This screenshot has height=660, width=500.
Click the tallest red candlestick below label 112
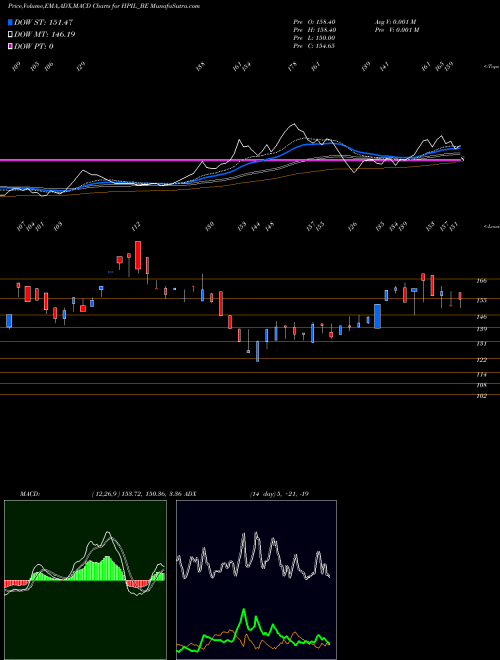pyautogui.click(x=138, y=255)
